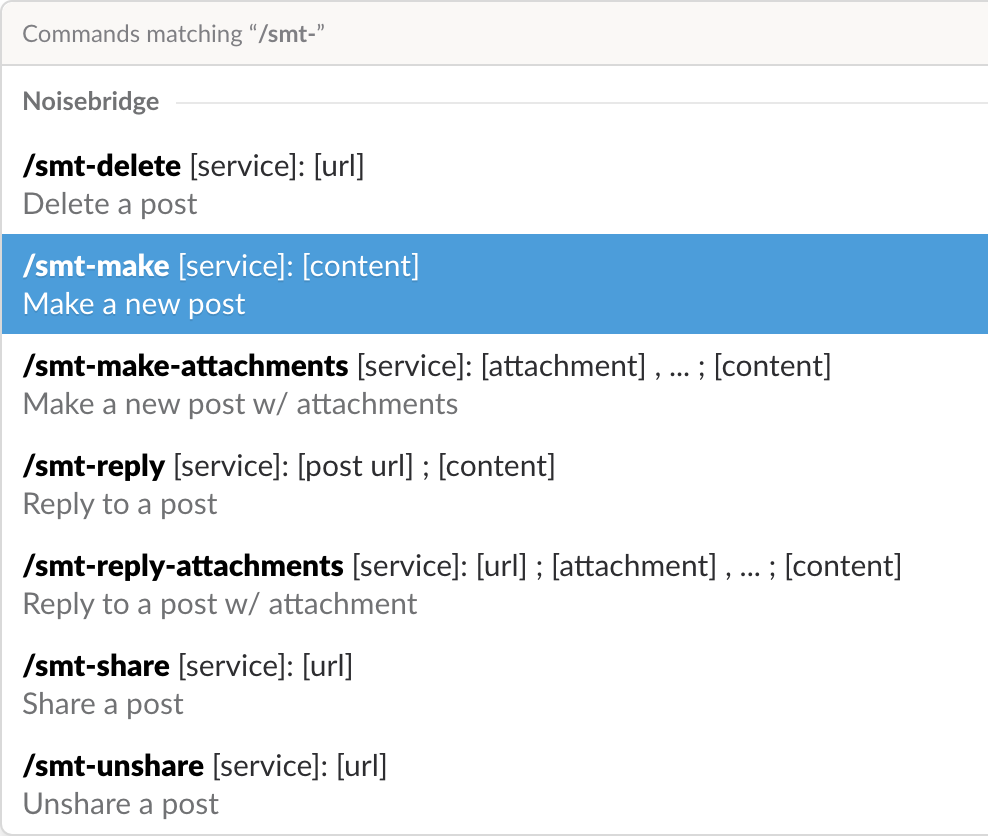Screen dimensions: 988x836
Task: Click the parameter hint after /smt-make-attachments
Action: point(594,366)
